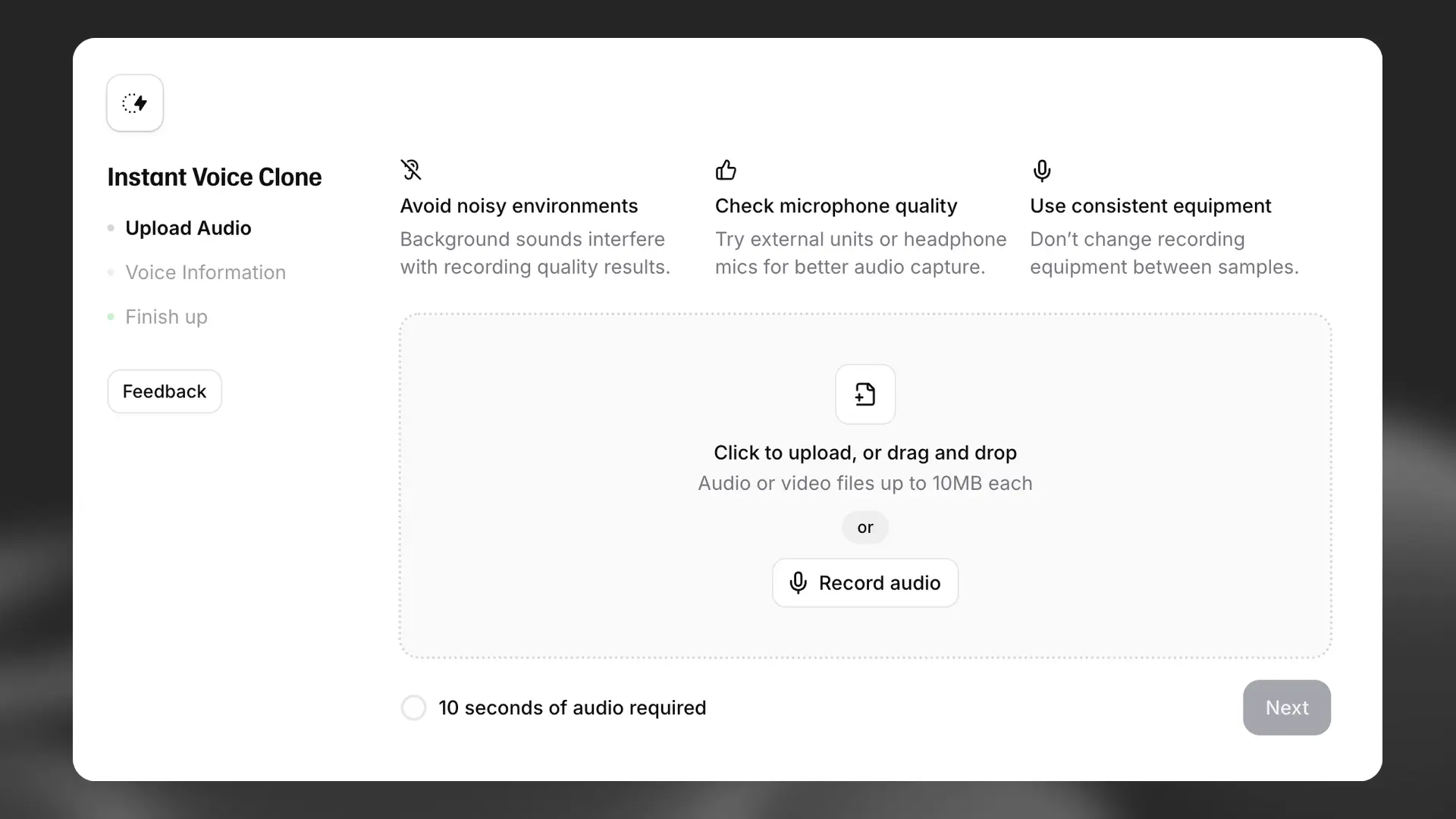Screen dimensions: 1456x819
Task: Click the file upload plus icon
Action: pyautogui.click(x=865, y=394)
